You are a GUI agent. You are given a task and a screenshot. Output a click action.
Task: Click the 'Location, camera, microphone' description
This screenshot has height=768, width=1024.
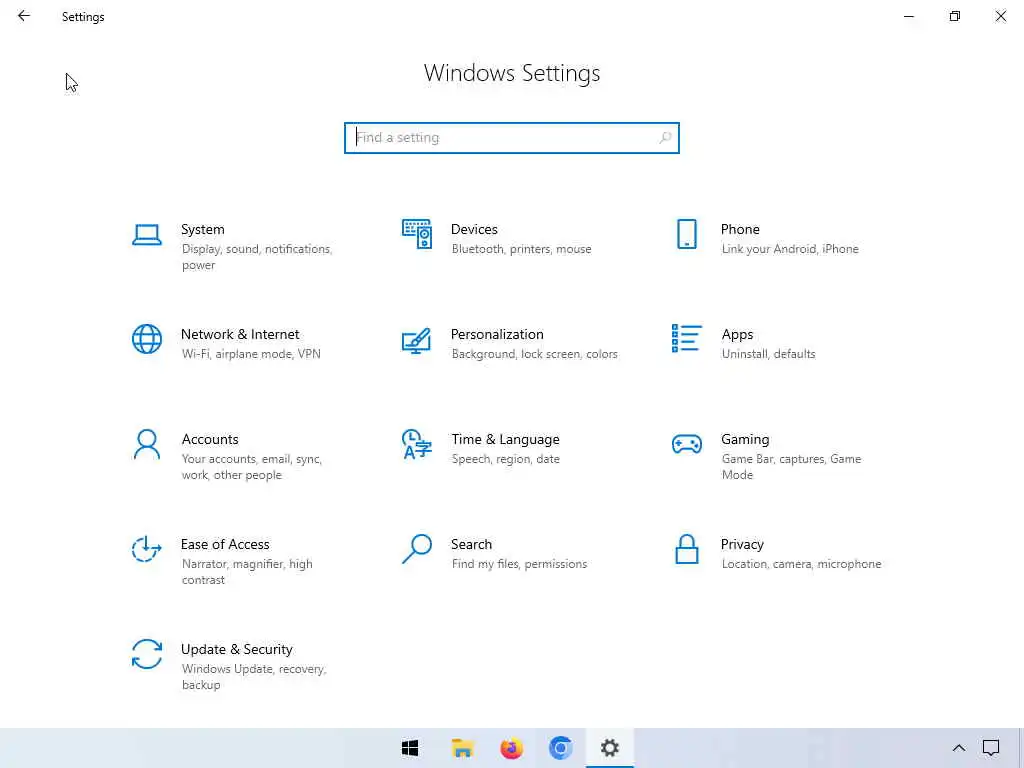801,564
